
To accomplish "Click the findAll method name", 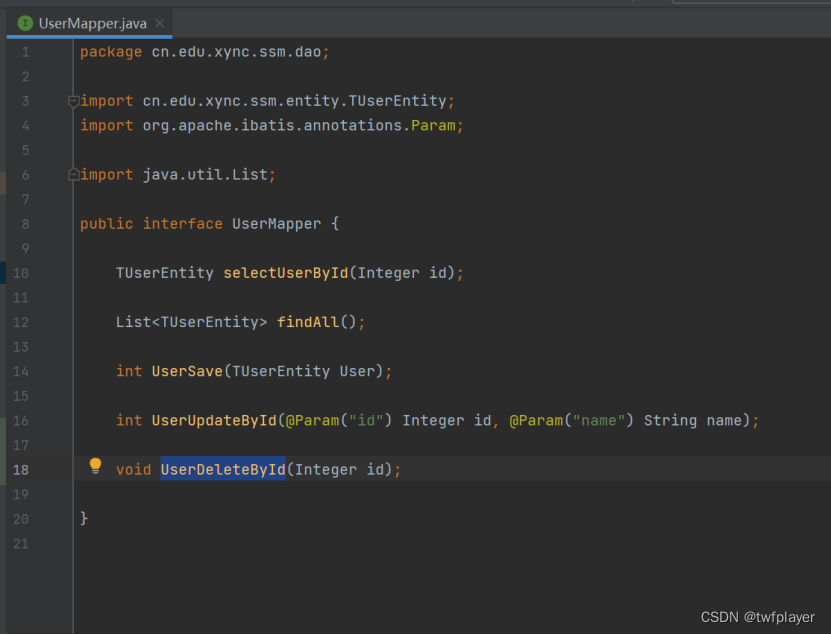I will [x=308, y=322].
